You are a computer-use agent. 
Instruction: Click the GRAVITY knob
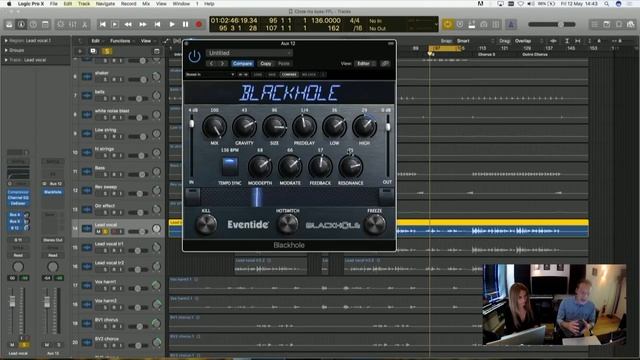coord(244,127)
